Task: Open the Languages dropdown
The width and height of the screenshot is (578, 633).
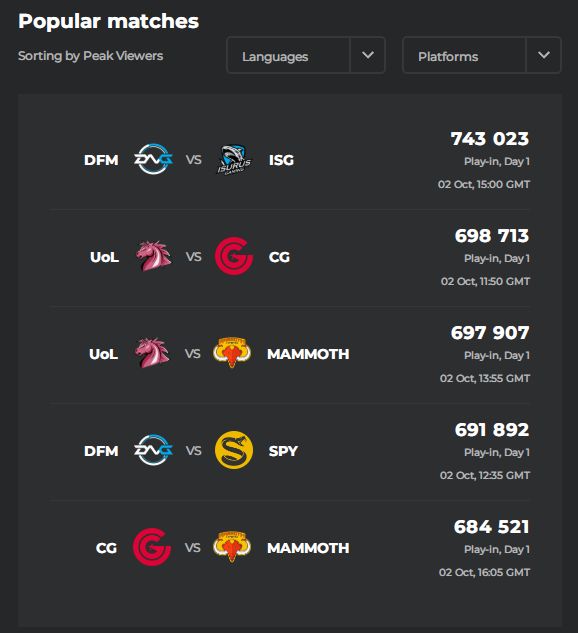Action: point(288,55)
